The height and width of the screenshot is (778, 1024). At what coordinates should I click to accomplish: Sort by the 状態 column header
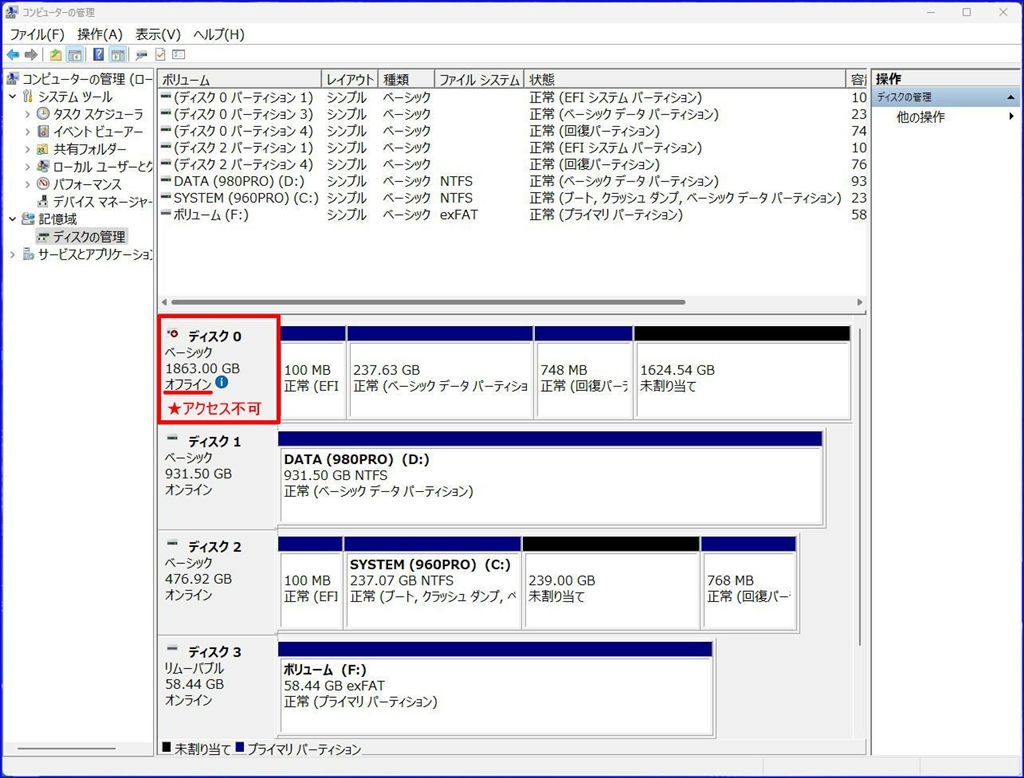[684, 79]
